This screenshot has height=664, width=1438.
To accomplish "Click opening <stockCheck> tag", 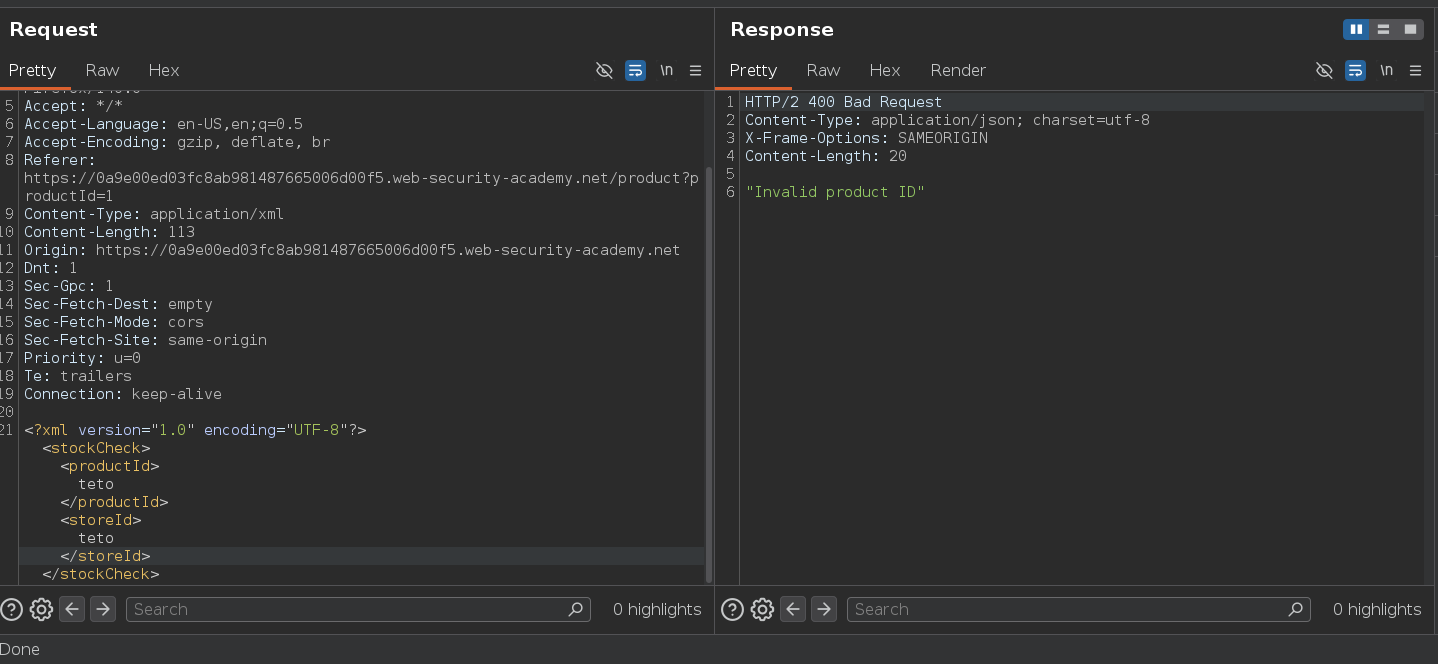I will click(x=96, y=448).
